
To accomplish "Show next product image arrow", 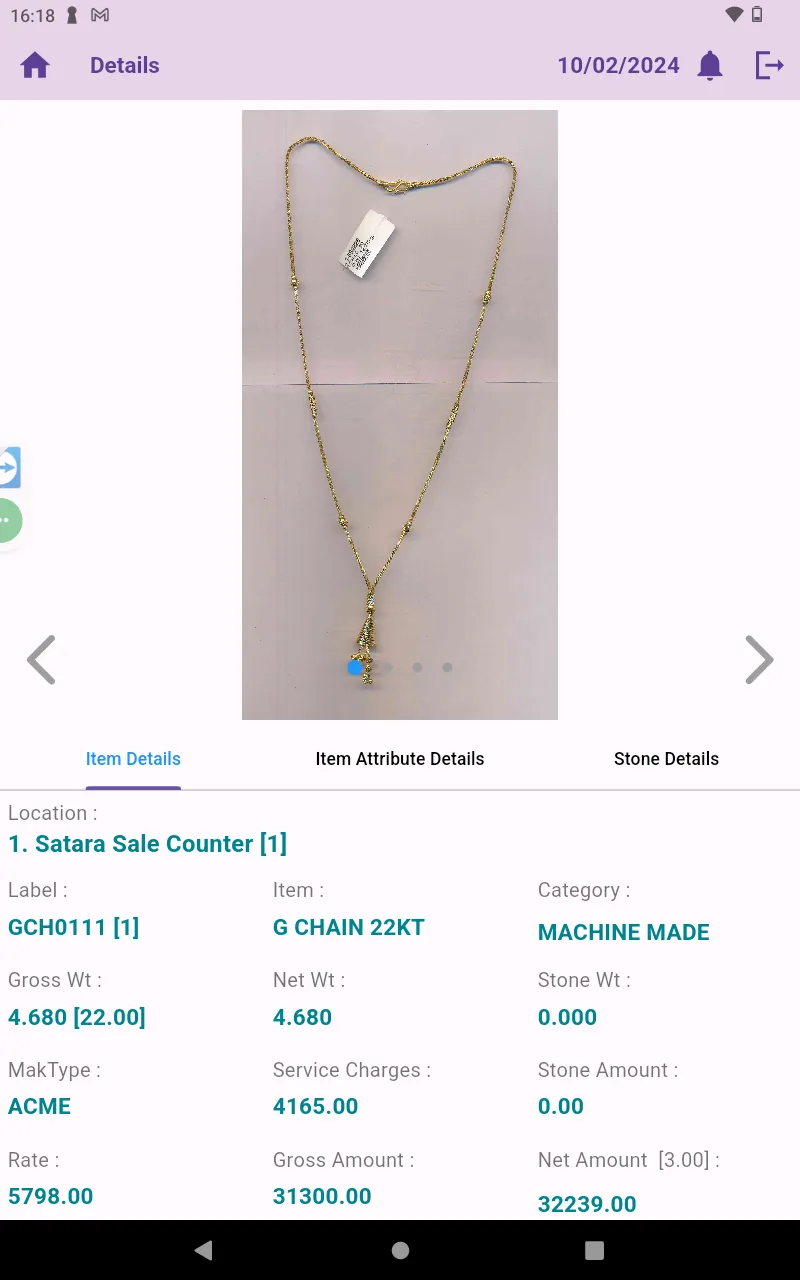I will [759, 660].
